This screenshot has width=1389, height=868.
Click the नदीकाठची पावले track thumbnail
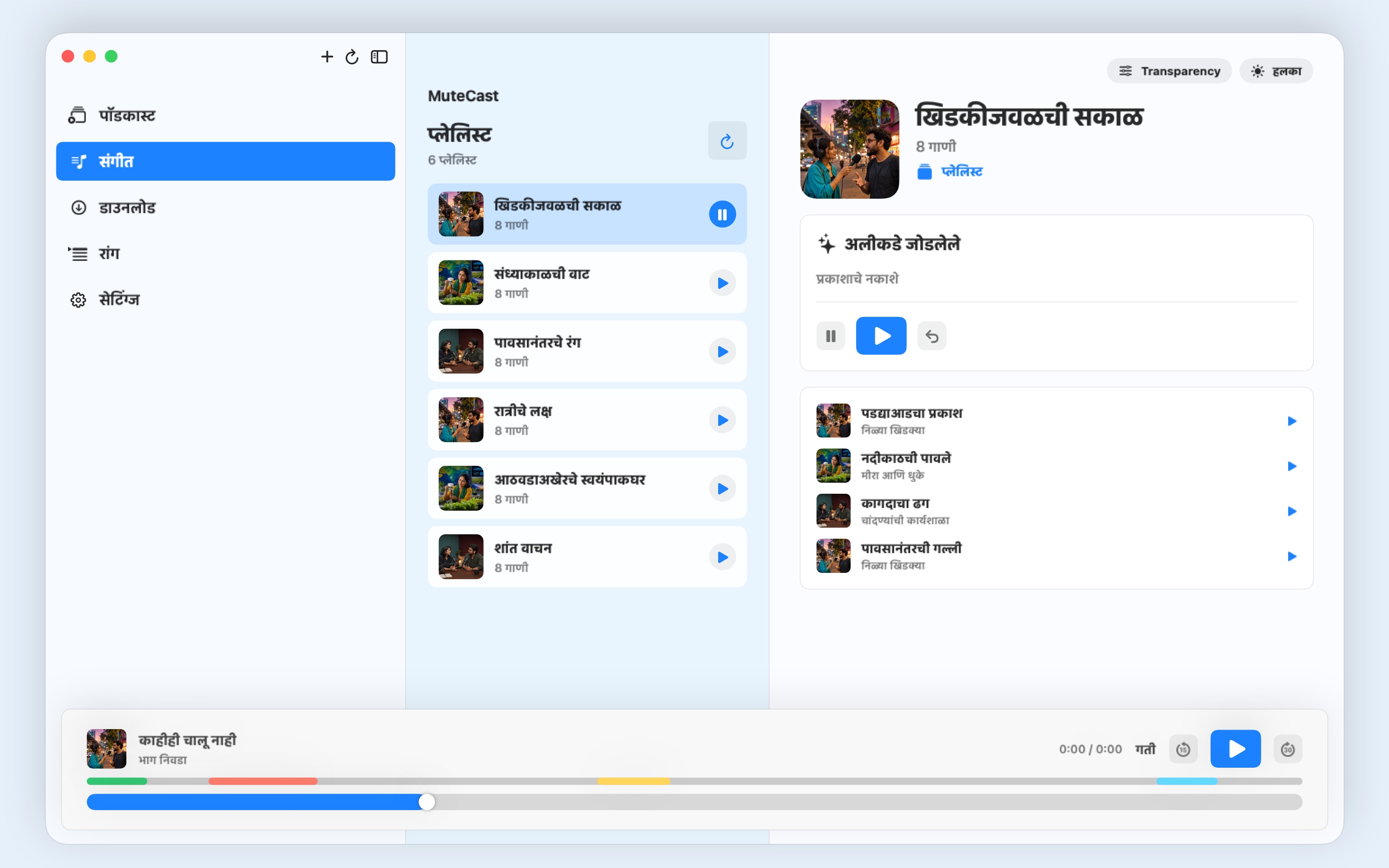click(x=833, y=465)
